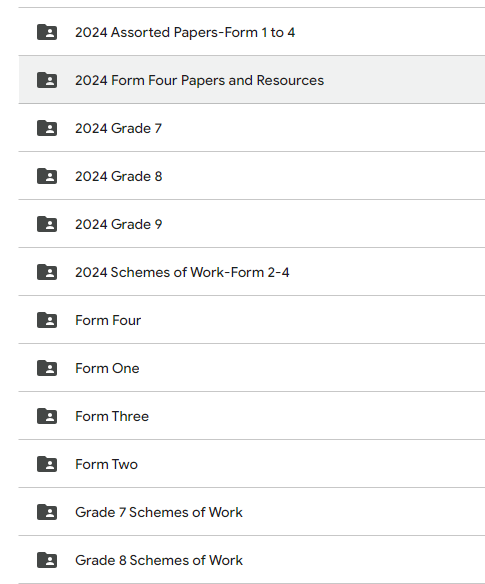Open 2024 Schemes of Work-Form 2-4 folder
485x584 pixels.
[x=182, y=272]
